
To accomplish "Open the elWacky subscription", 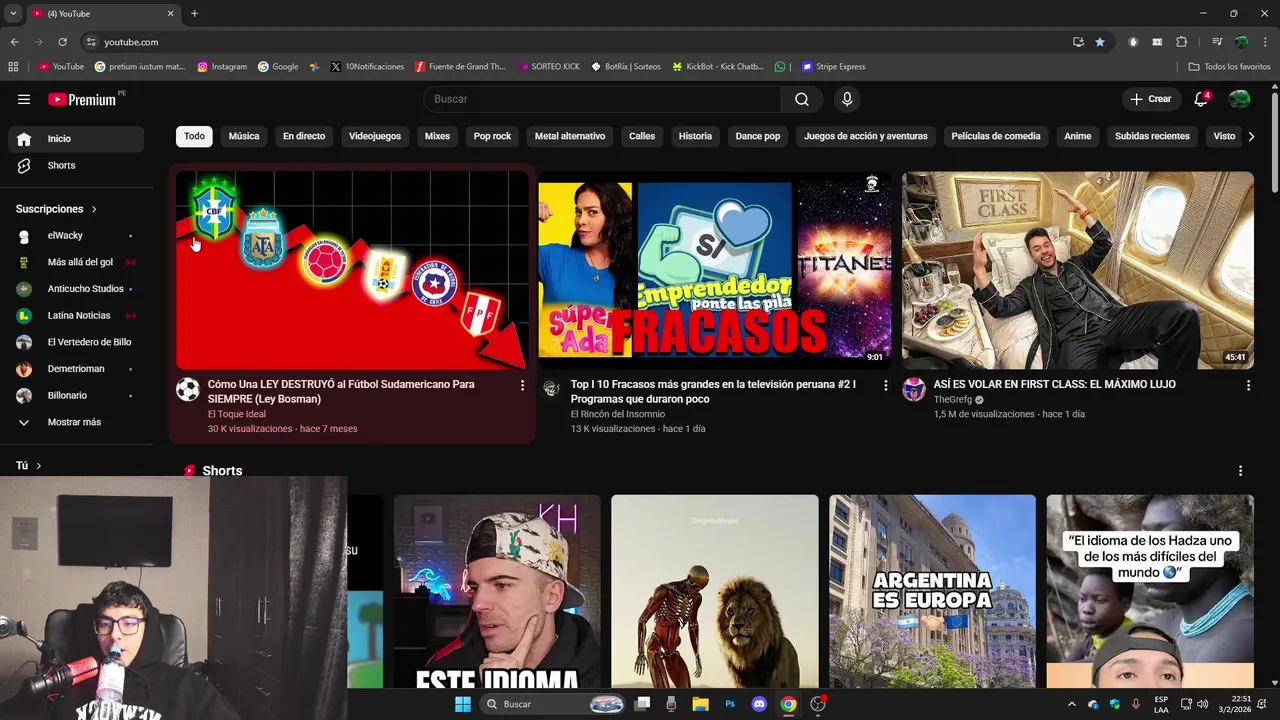I will [x=76, y=235].
